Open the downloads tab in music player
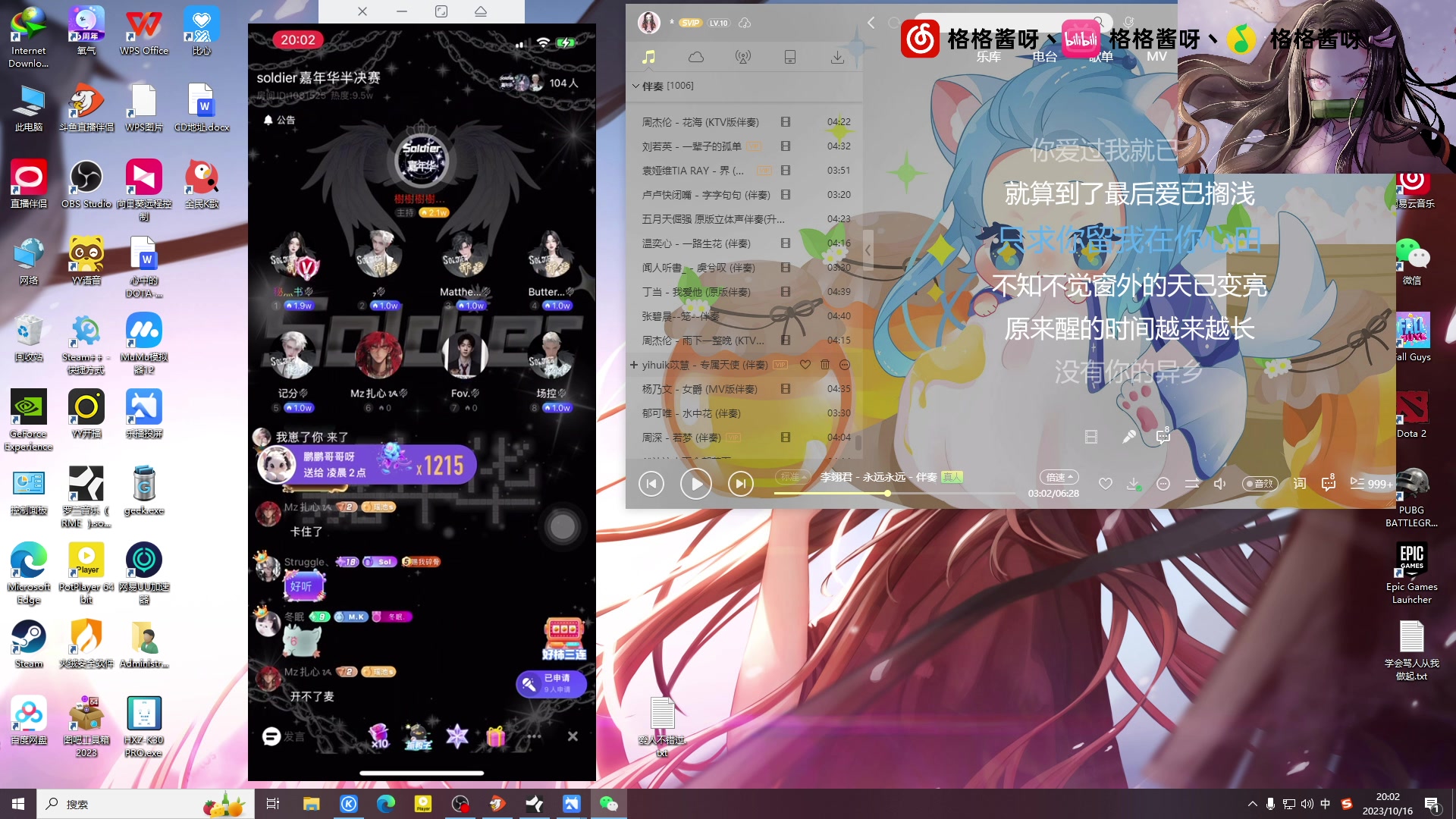The height and width of the screenshot is (819, 1456). (837, 57)
